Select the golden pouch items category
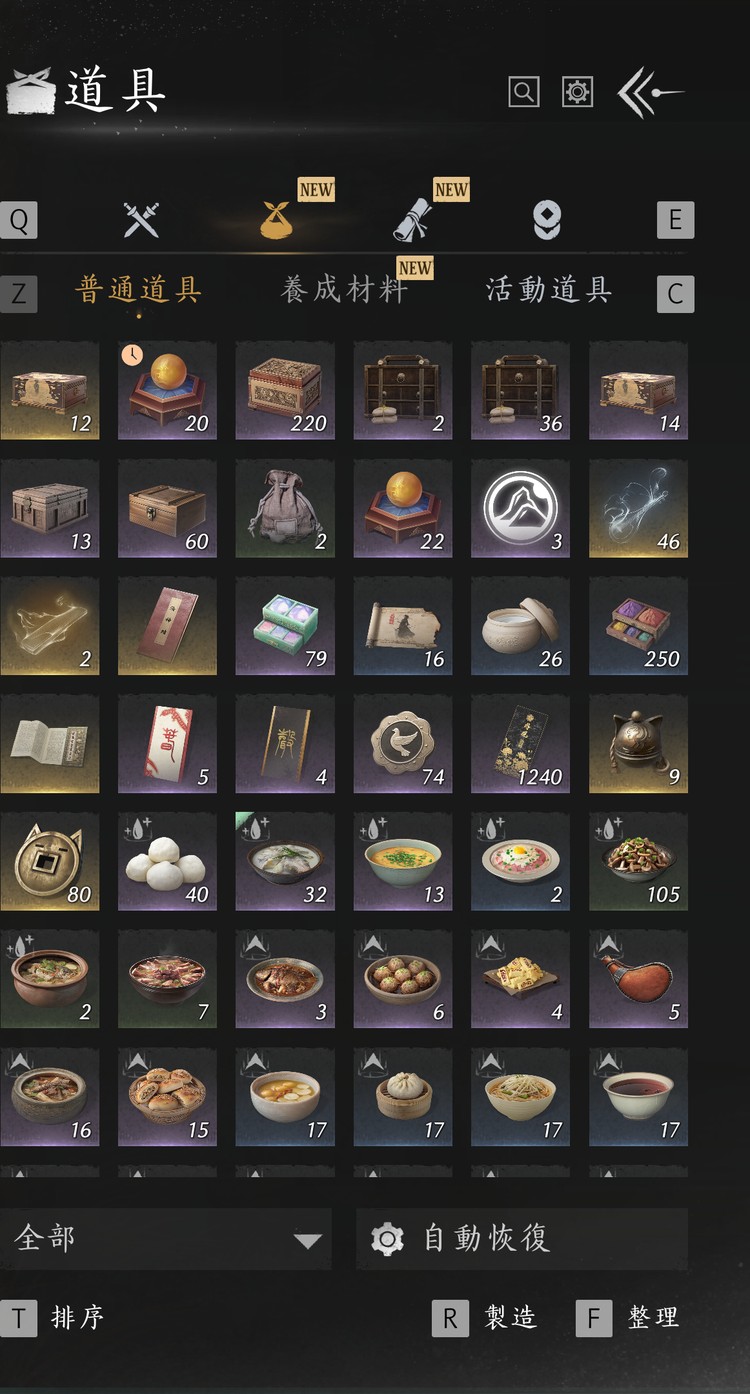This screenshot has width=750, height=1394. point(276,220)
